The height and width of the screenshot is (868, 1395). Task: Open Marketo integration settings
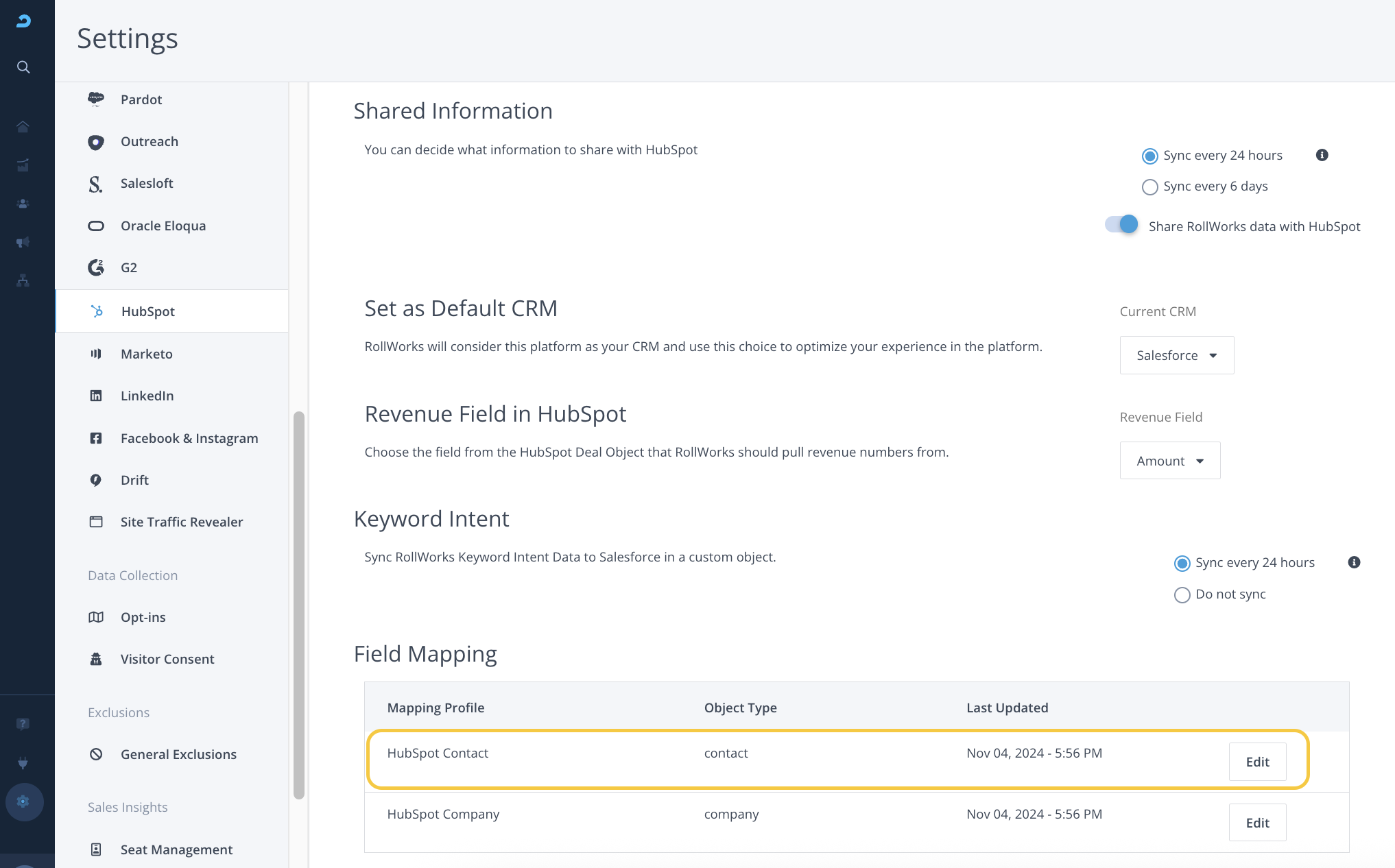click(x=147, y=354)
